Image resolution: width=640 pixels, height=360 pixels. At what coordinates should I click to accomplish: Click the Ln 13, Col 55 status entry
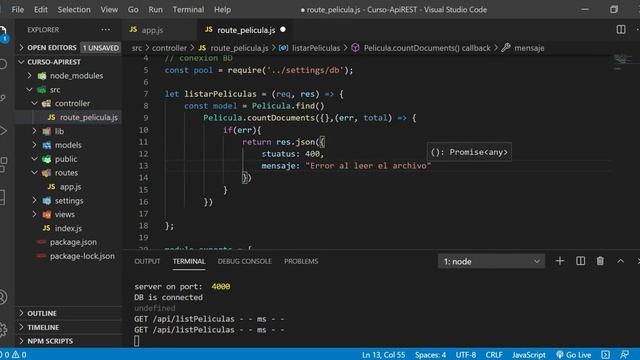383,355
